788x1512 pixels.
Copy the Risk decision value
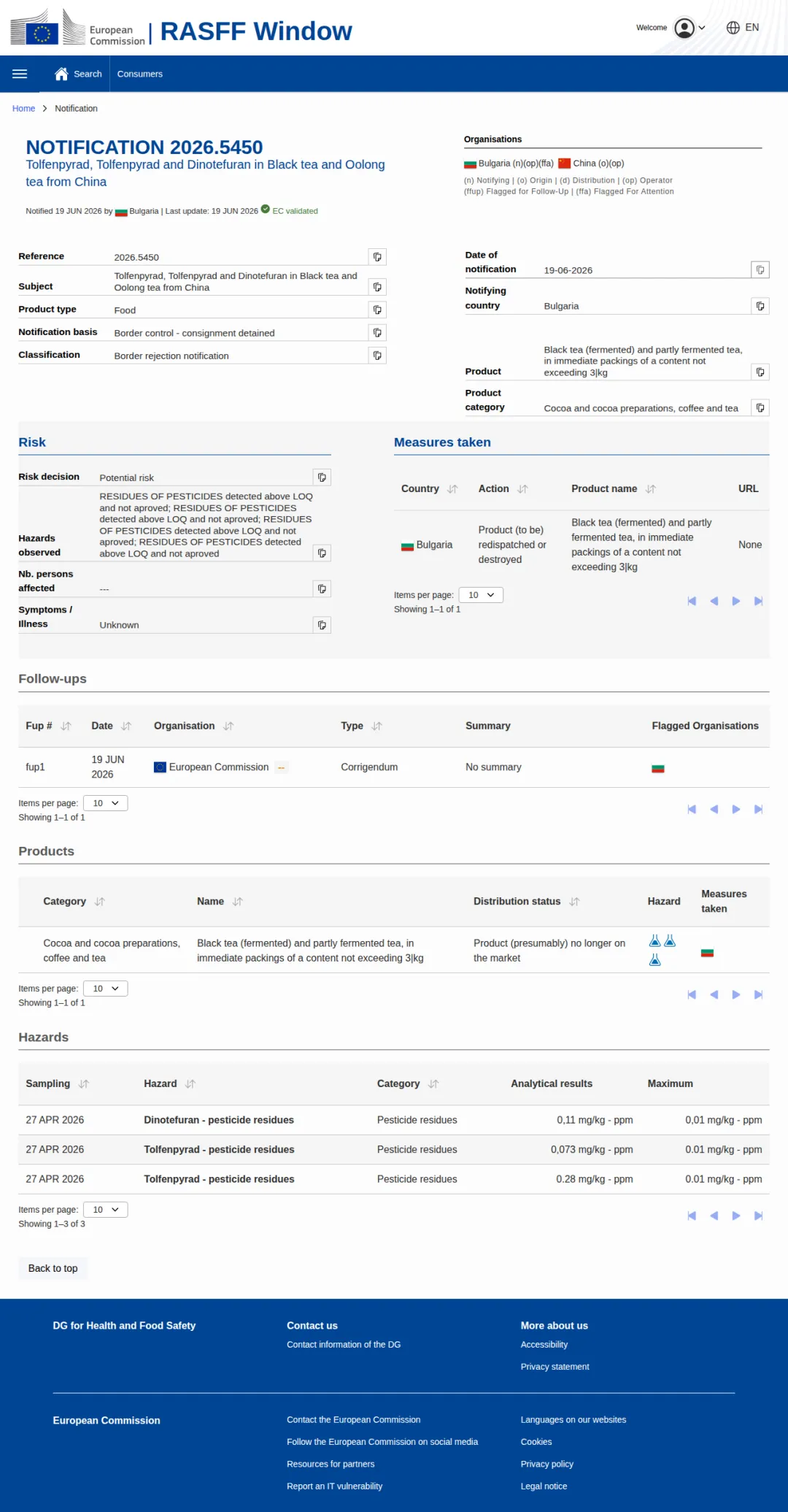tap(322, 477)
